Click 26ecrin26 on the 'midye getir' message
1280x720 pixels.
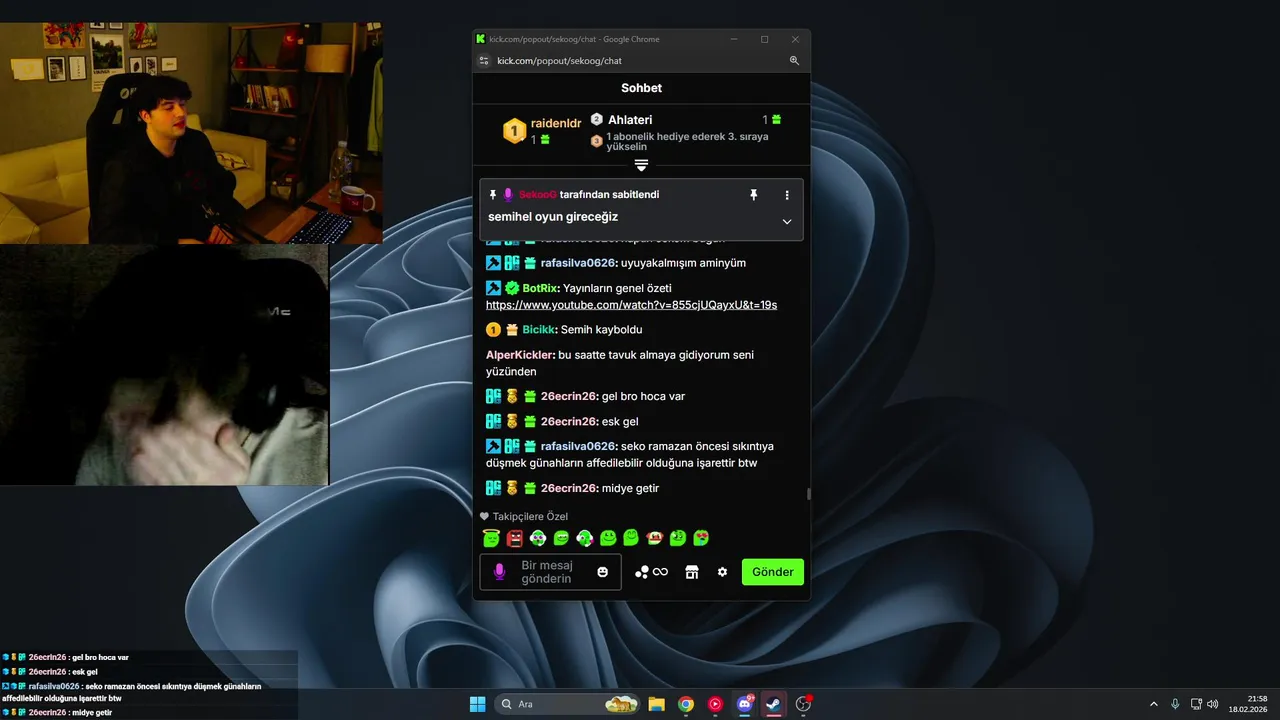(569, 488)
